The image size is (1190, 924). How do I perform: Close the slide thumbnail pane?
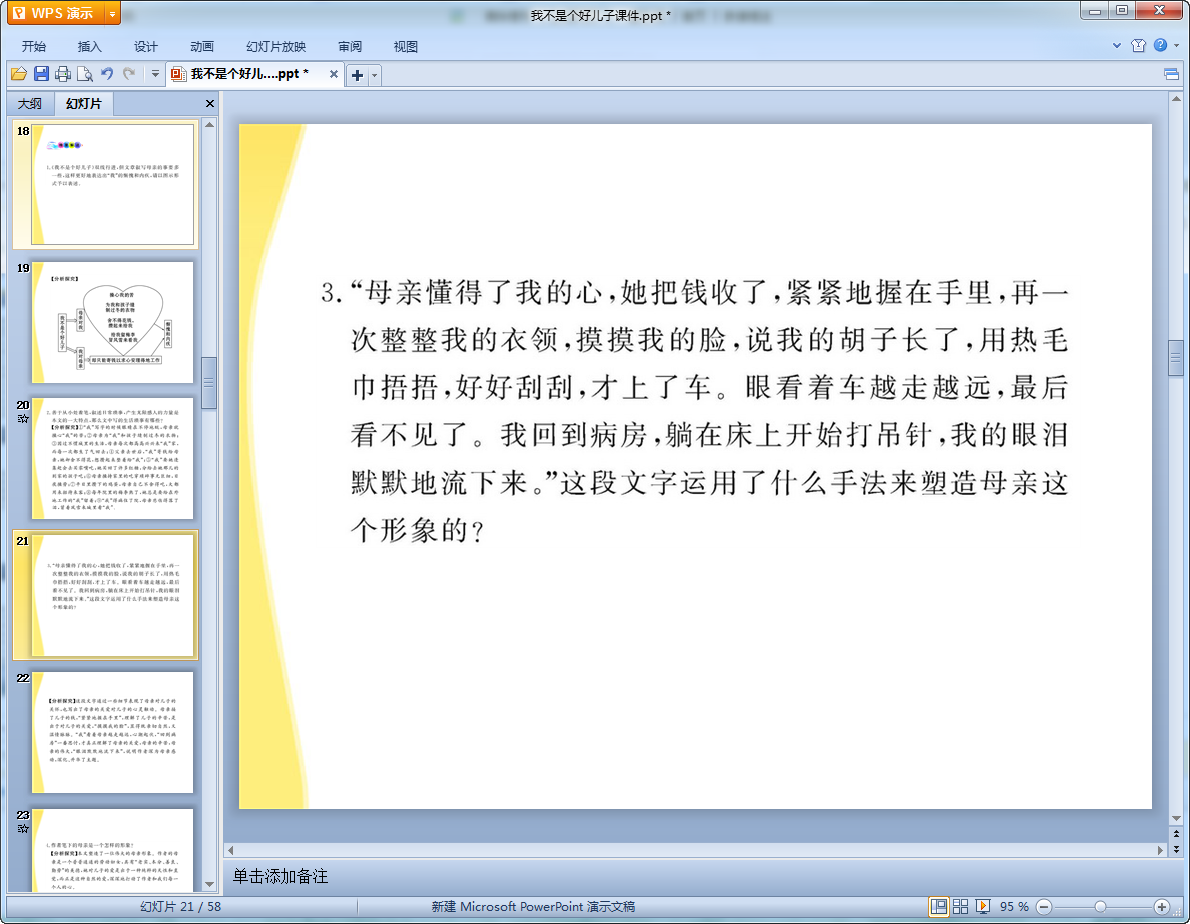coord(210,103)
